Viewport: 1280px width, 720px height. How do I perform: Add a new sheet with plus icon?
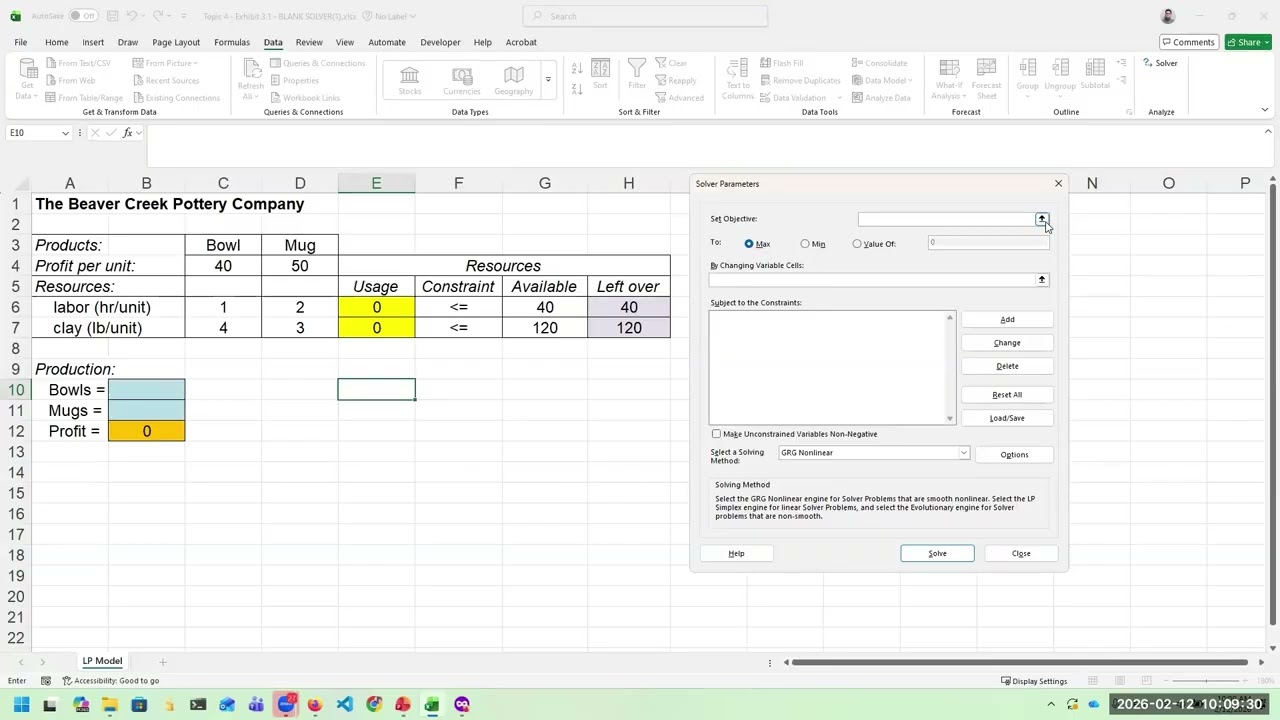(x=163, y=661)
